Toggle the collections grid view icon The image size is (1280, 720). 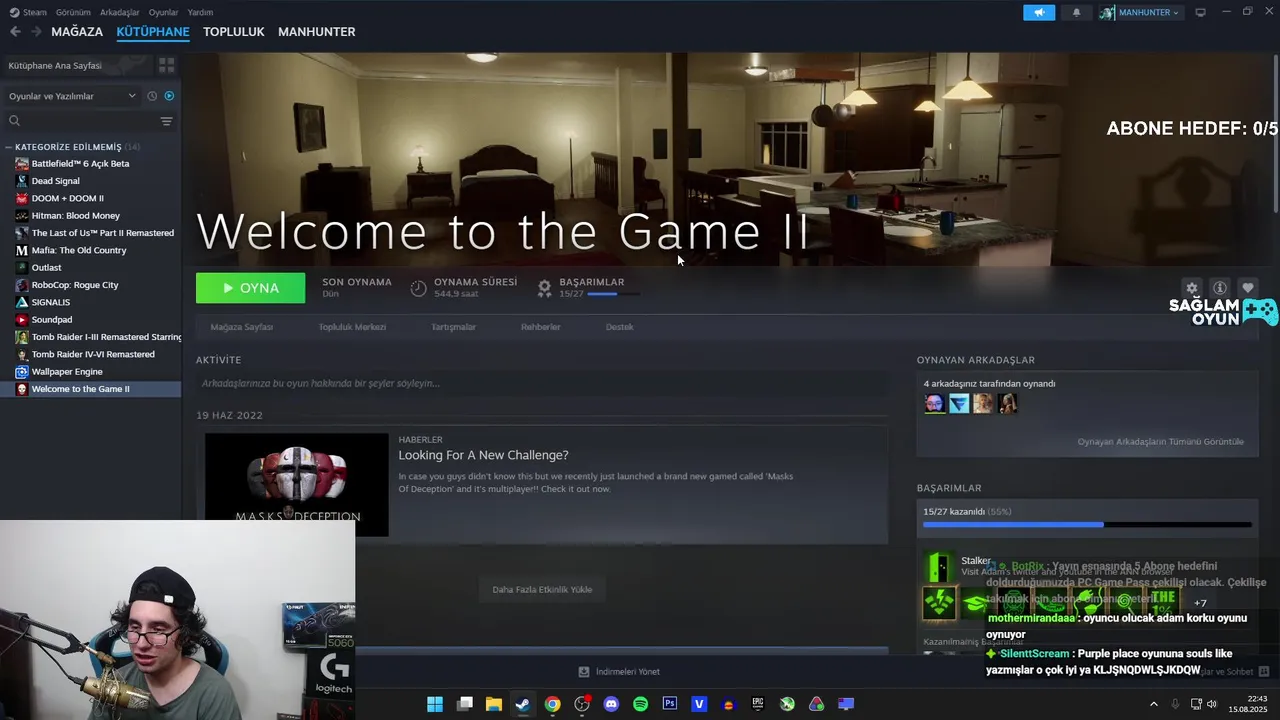click(x=166, y=65)
